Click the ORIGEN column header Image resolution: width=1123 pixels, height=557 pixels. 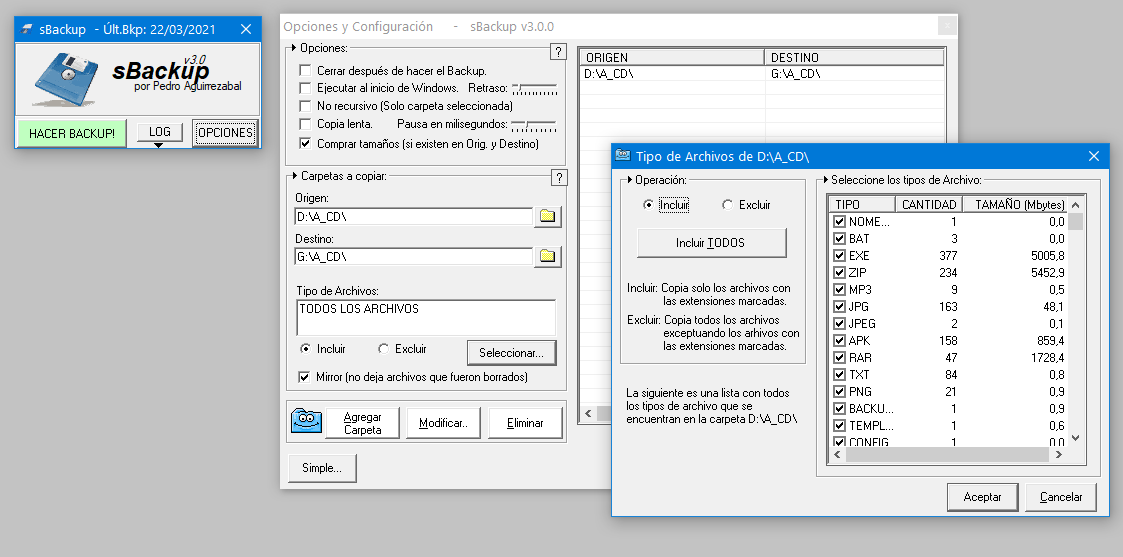(671, 58)
